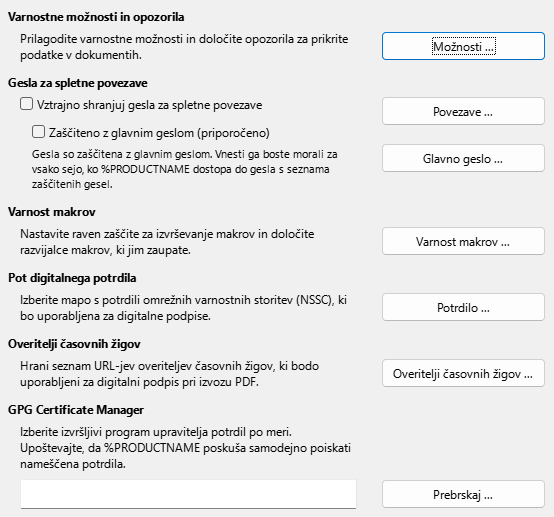Click the Varnost makrov ... button

click(x=463, y=241)
